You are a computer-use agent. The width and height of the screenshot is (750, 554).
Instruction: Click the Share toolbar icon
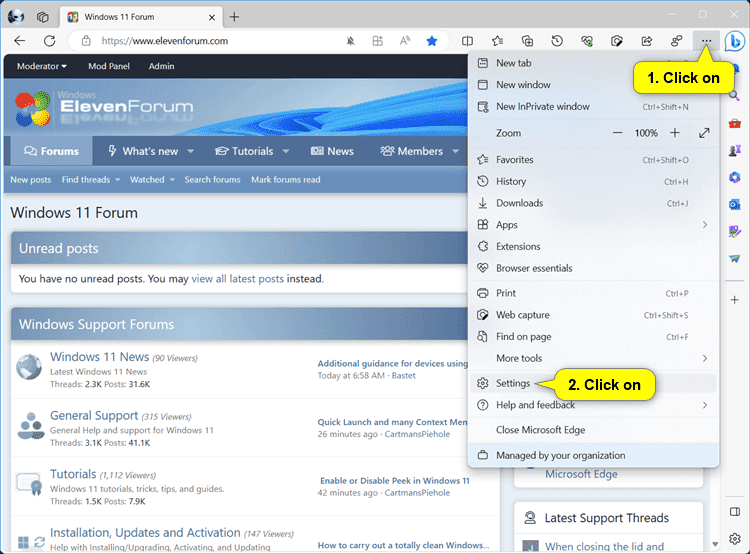pos(647,41)
